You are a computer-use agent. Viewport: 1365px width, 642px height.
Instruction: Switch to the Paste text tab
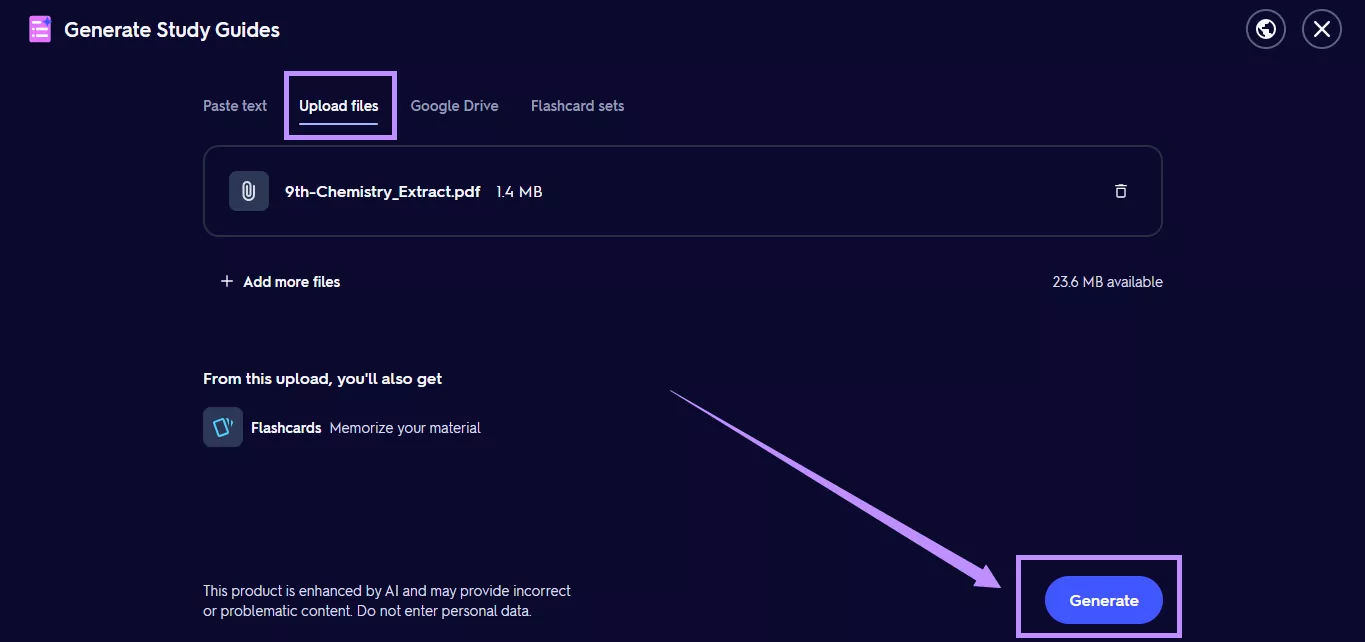(x=235, y=106)
